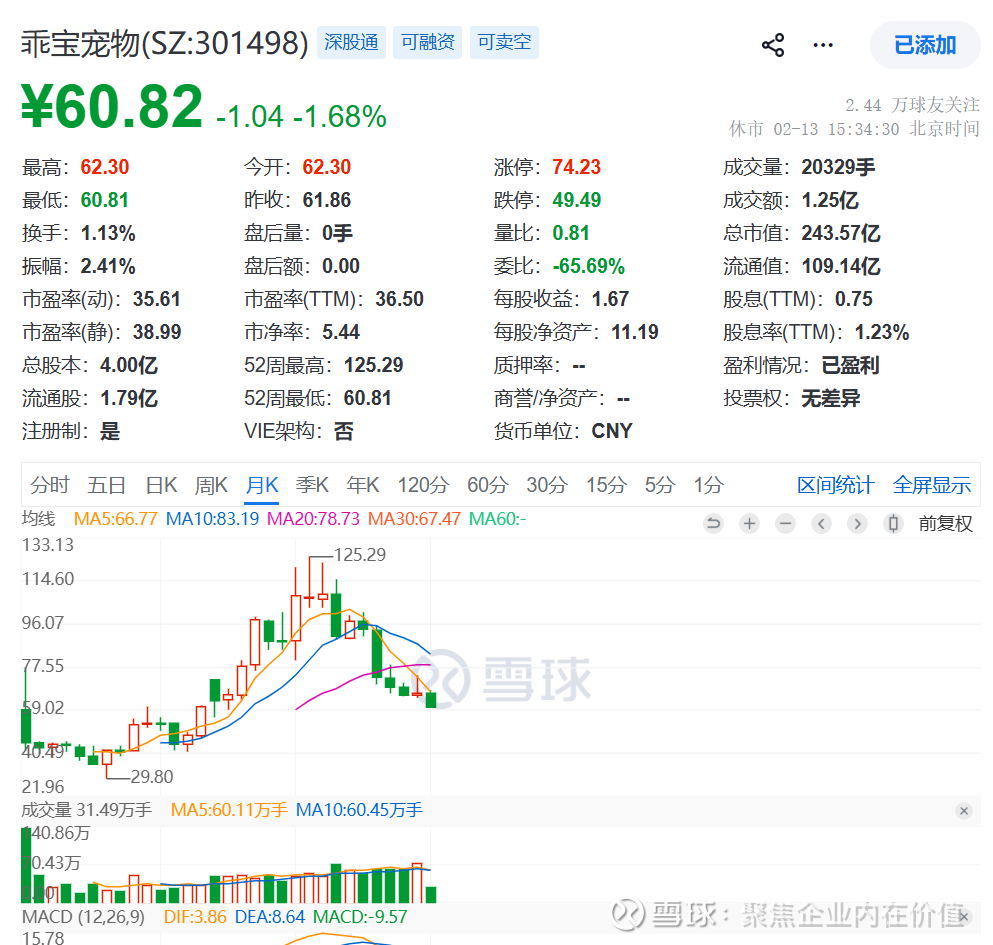Image resolution: width=993 pixels, height=945 pixels.
Task: Click the current price ¥60.82
Action: (112, 106)
